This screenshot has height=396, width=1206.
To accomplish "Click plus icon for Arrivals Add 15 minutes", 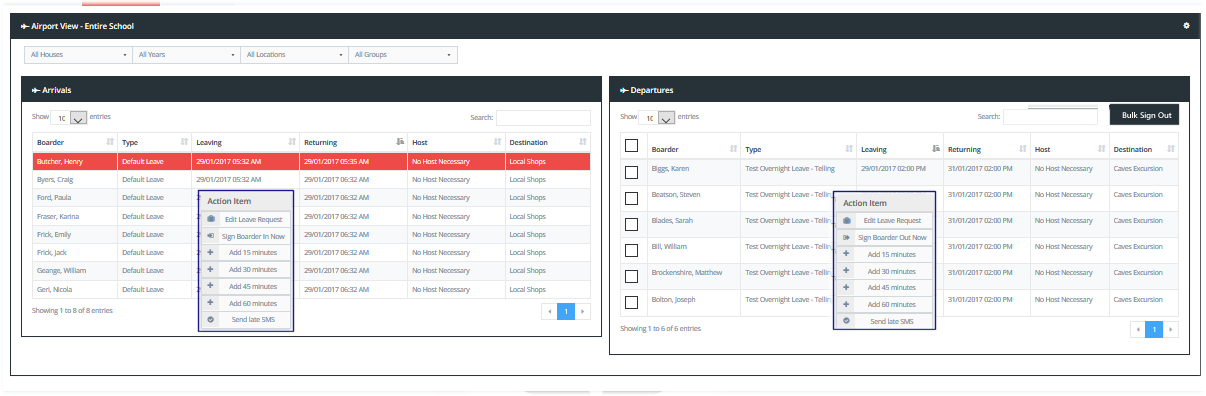I will pyautogui.click(x=211, y=253).
